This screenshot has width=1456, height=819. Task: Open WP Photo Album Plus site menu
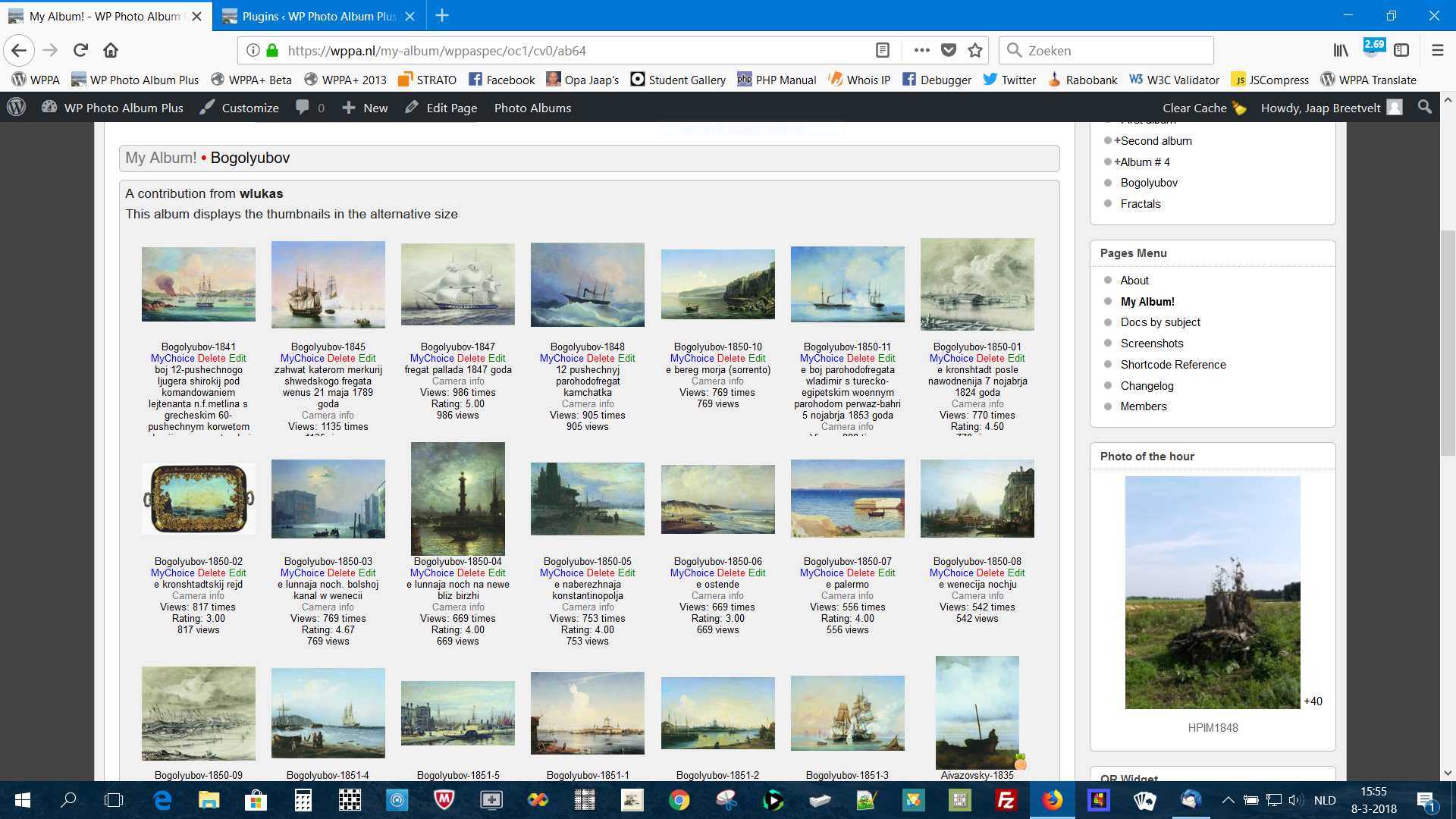[x=112, y=108]
